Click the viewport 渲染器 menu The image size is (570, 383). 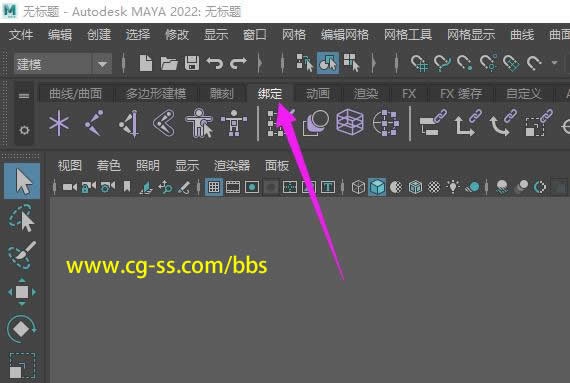pos(232,166)
